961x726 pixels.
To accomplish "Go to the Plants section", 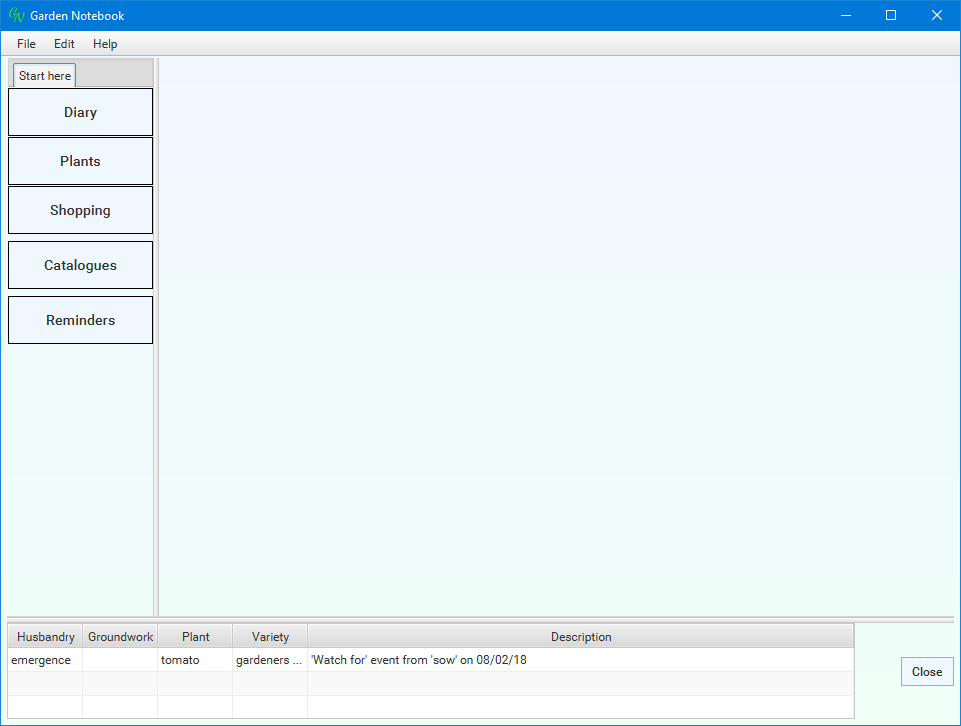I will tap(80, 161).
